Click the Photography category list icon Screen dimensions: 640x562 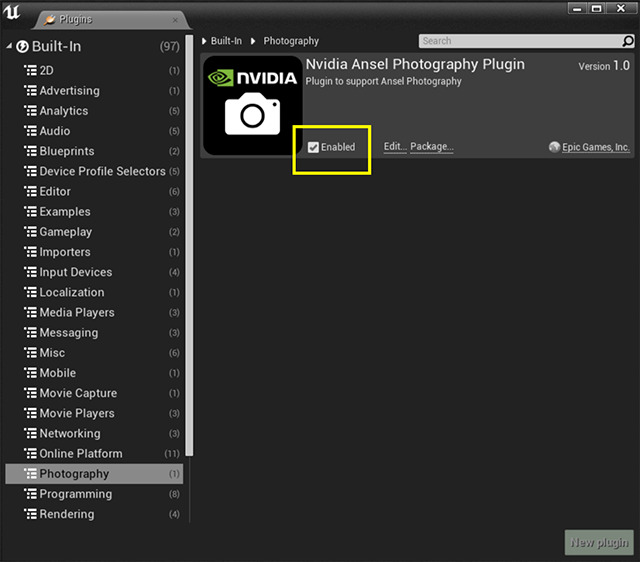pos(31,473)
